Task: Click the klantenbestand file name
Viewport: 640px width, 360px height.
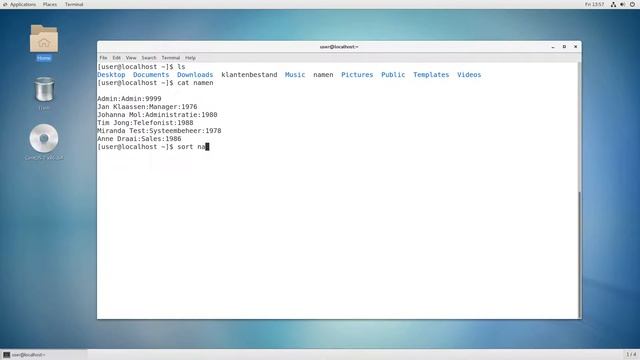Action: pos(249,75)
